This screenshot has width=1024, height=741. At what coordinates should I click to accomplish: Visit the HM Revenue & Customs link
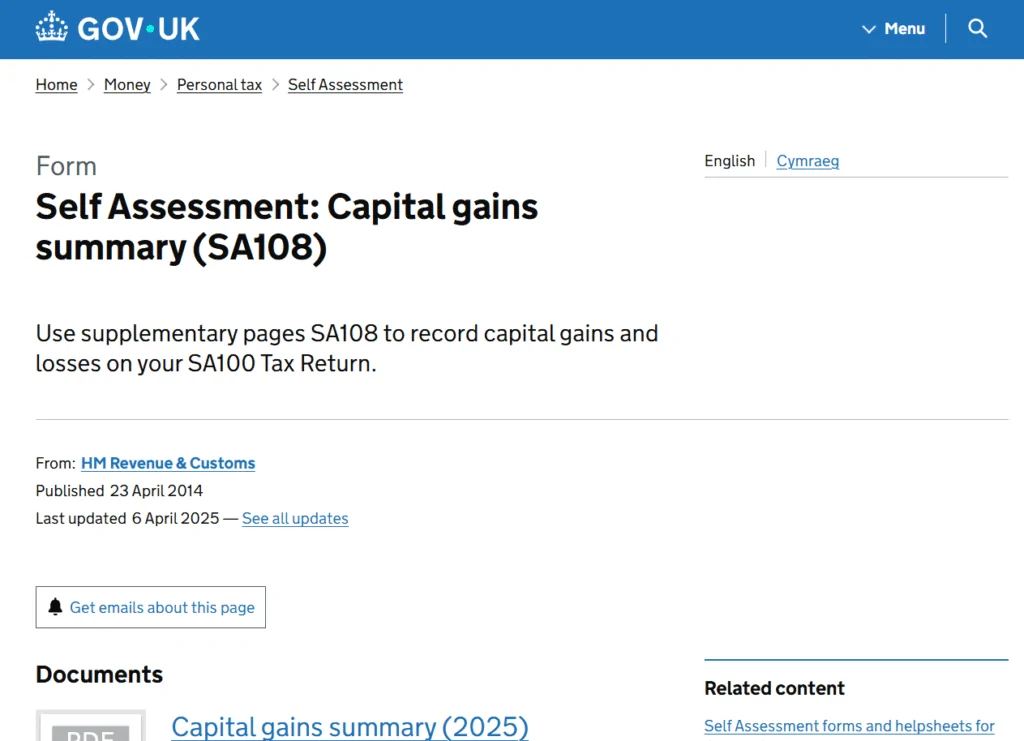coord(168,463)
